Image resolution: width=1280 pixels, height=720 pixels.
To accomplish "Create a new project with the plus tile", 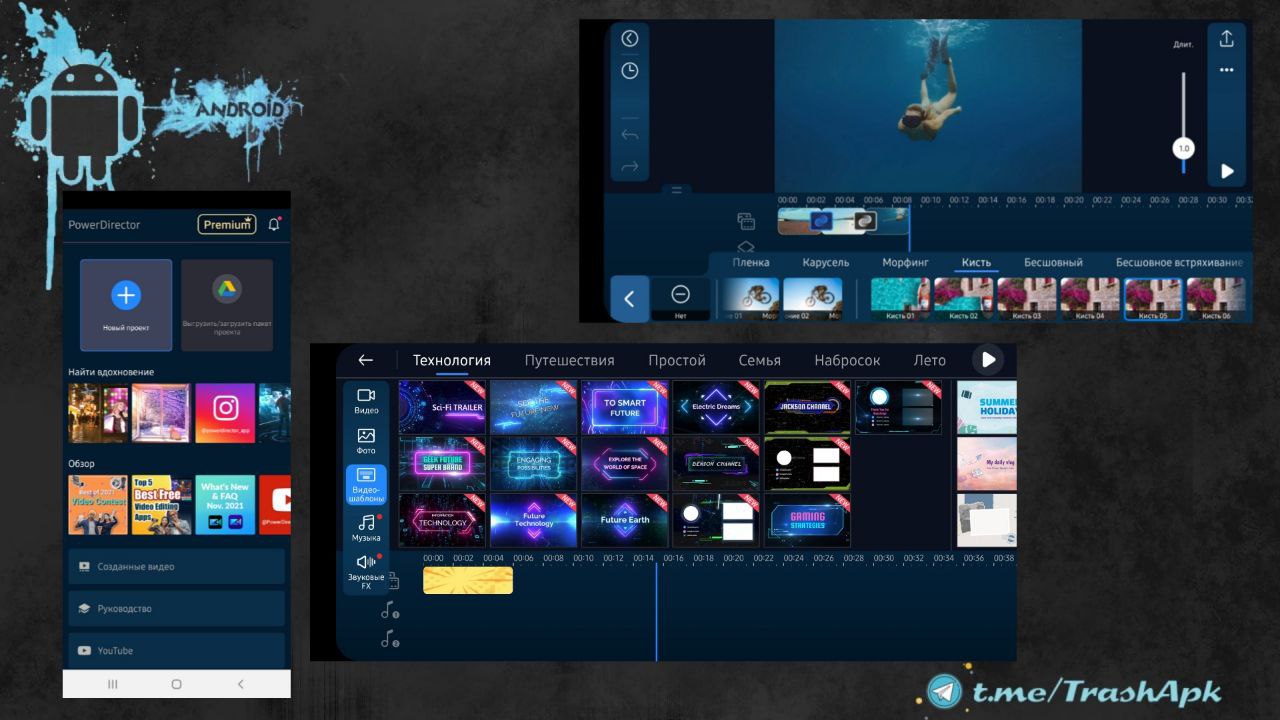I will (126, 305).
